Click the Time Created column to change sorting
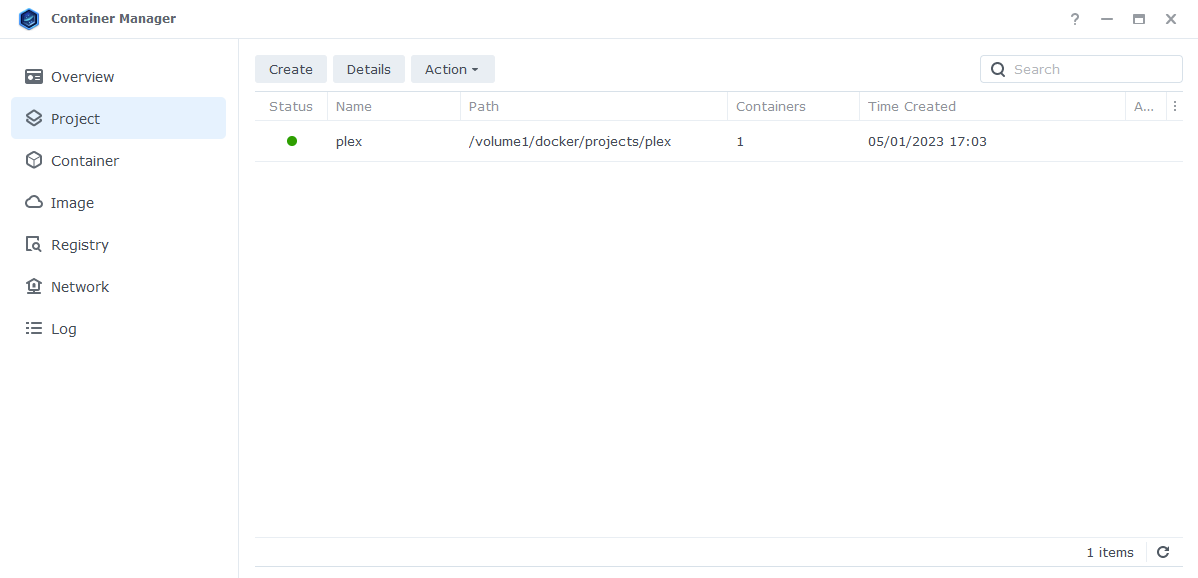The width and height of the screenshot is (1198, 578). 911,106
